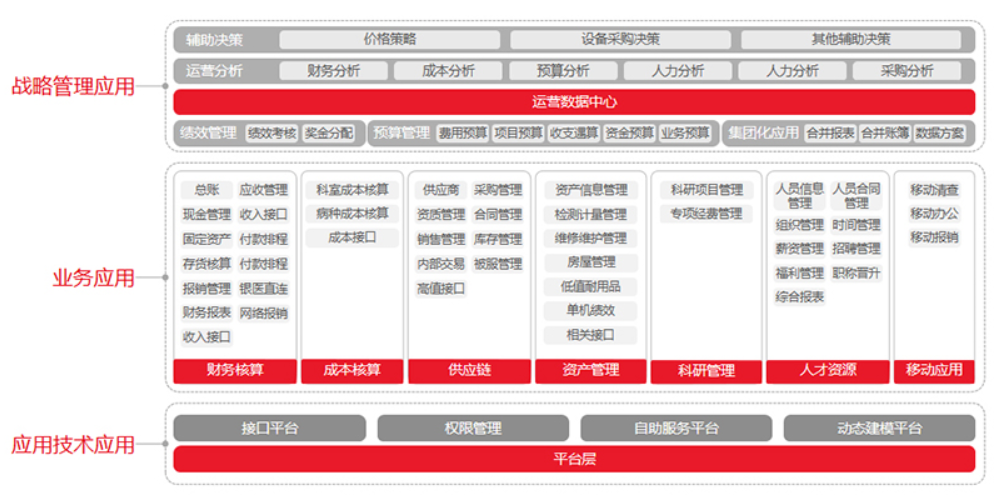The image size is (997, 497).
Task: Click the 价格策略 box
Action: (x=389, y=40)
